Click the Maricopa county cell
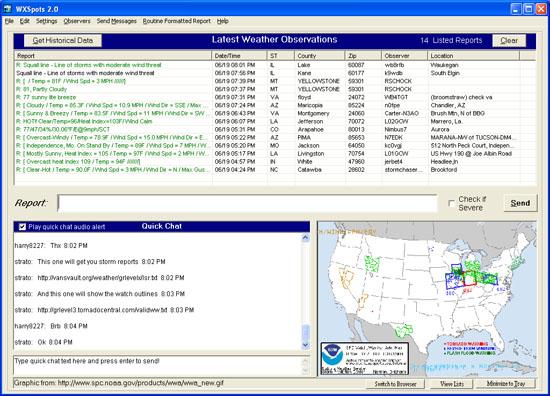This screenshot has height=396, width=550. (310, 105)
